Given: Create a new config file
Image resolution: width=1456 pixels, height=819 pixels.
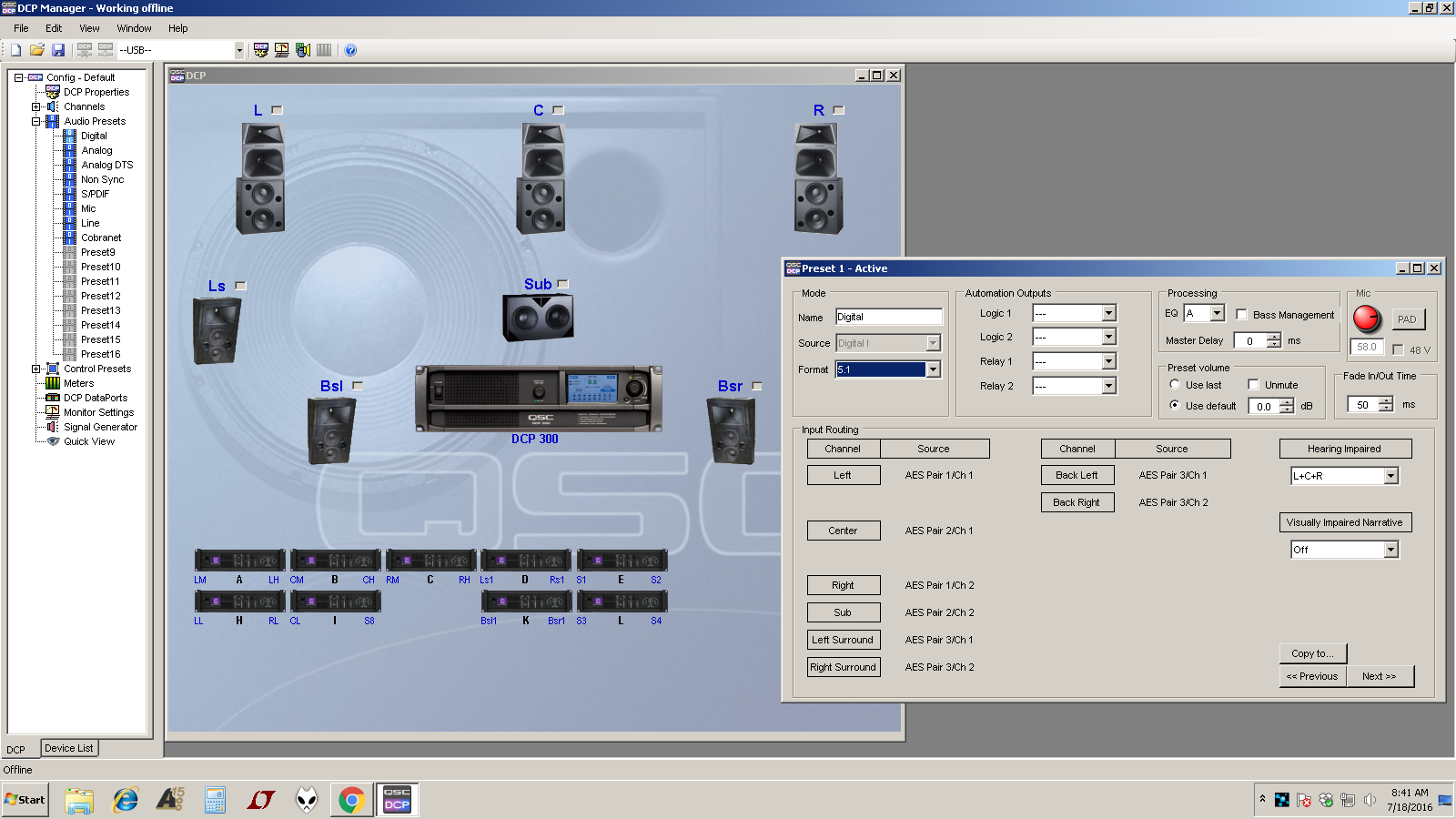Looking at the screenshot, I should coord(15,50).
